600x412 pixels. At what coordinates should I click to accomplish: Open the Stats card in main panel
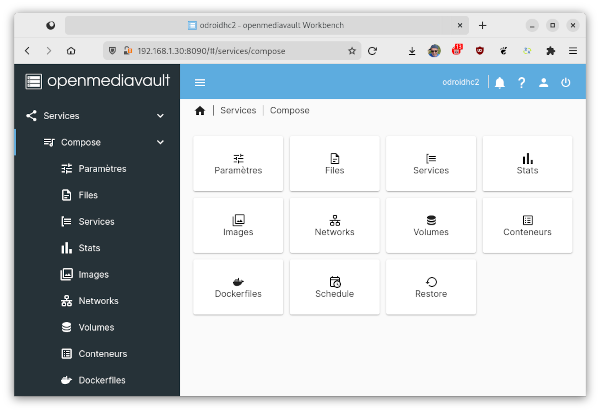point(527,163)
